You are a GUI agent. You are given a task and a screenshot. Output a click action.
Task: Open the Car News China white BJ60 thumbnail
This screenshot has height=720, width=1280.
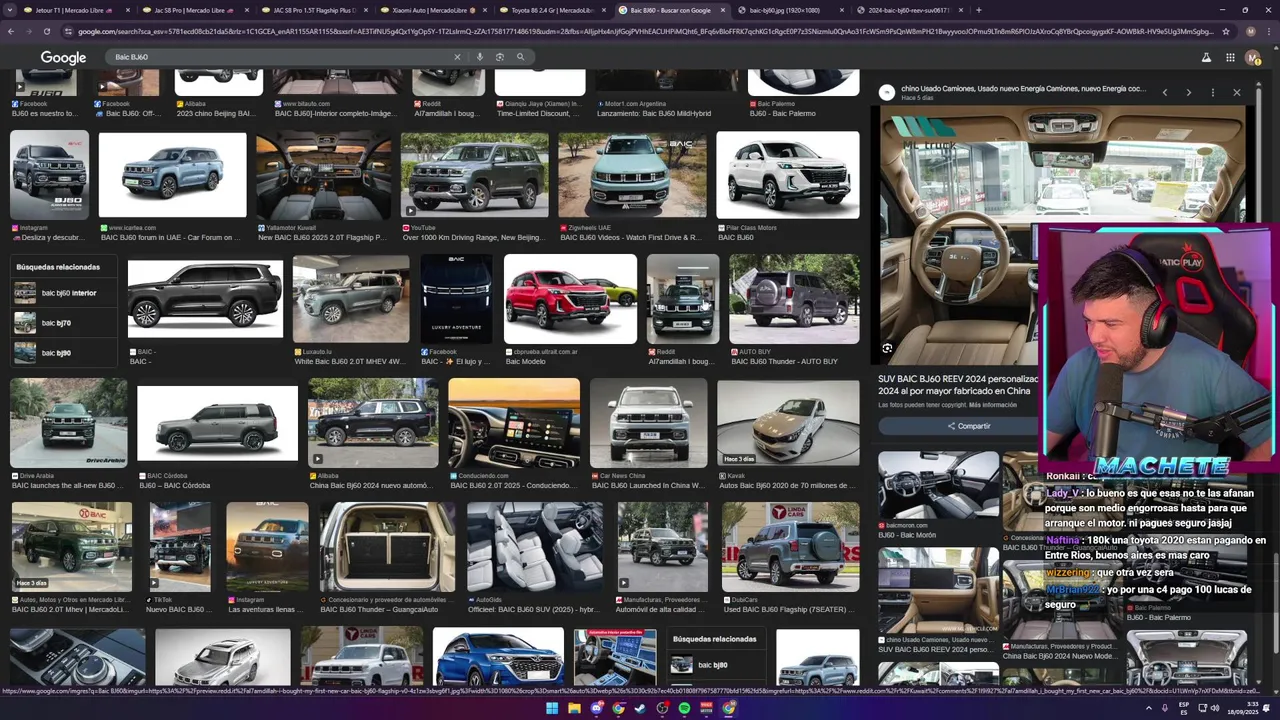(x=648, y=422)
